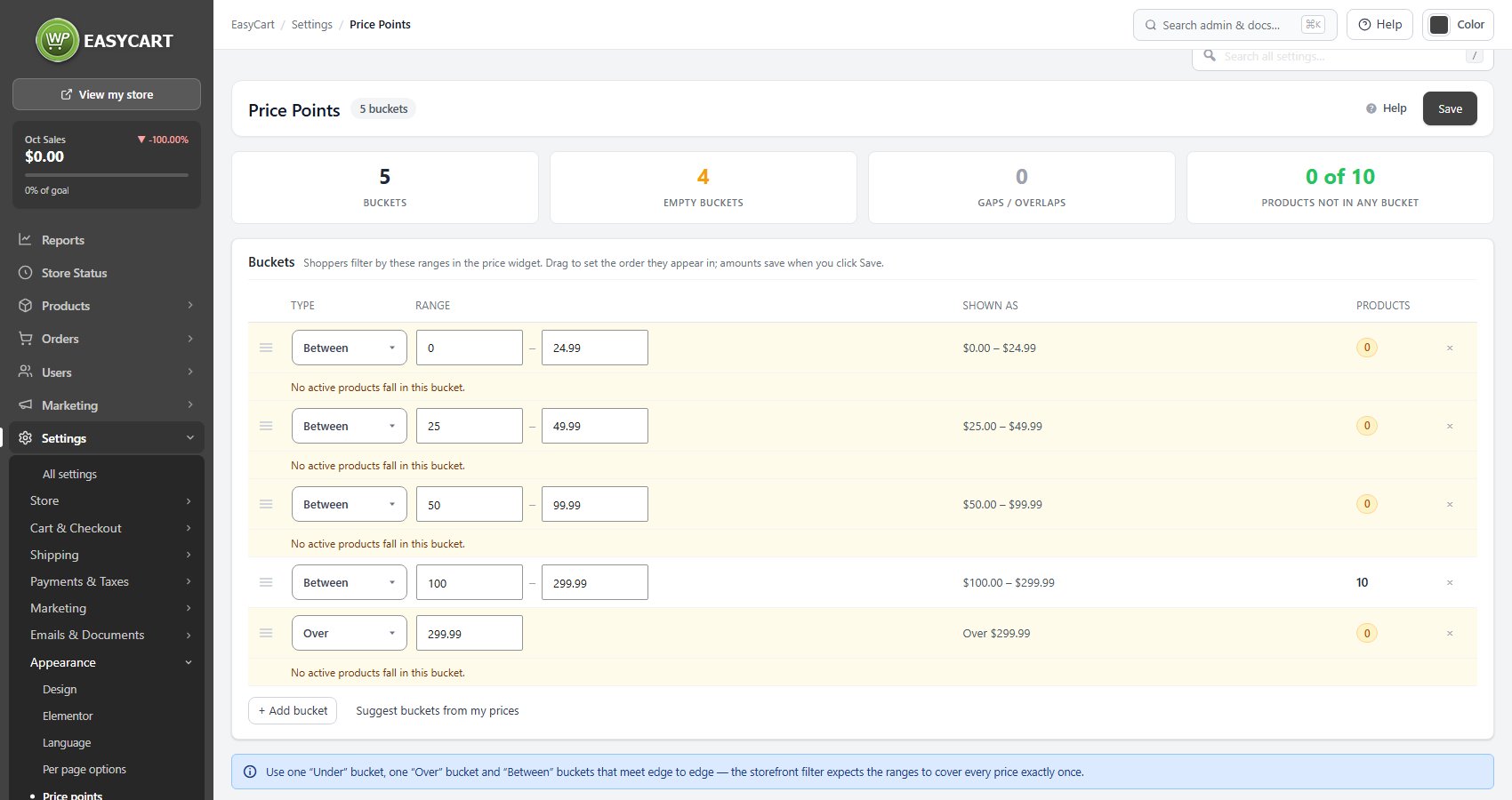Open the Design appearance page
This screenshot has height=800, width=1512.
(60, 689)
